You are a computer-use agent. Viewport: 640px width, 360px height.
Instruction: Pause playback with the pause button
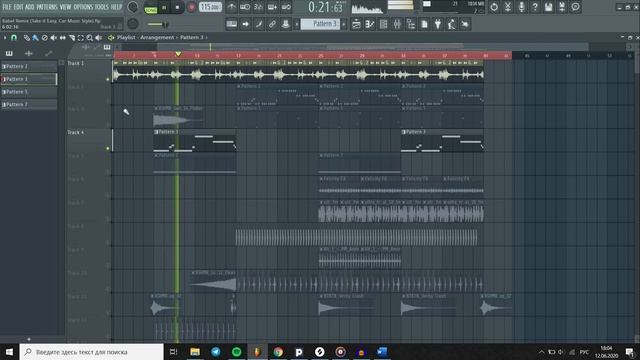pyautogui.click(x=164, y=7)
